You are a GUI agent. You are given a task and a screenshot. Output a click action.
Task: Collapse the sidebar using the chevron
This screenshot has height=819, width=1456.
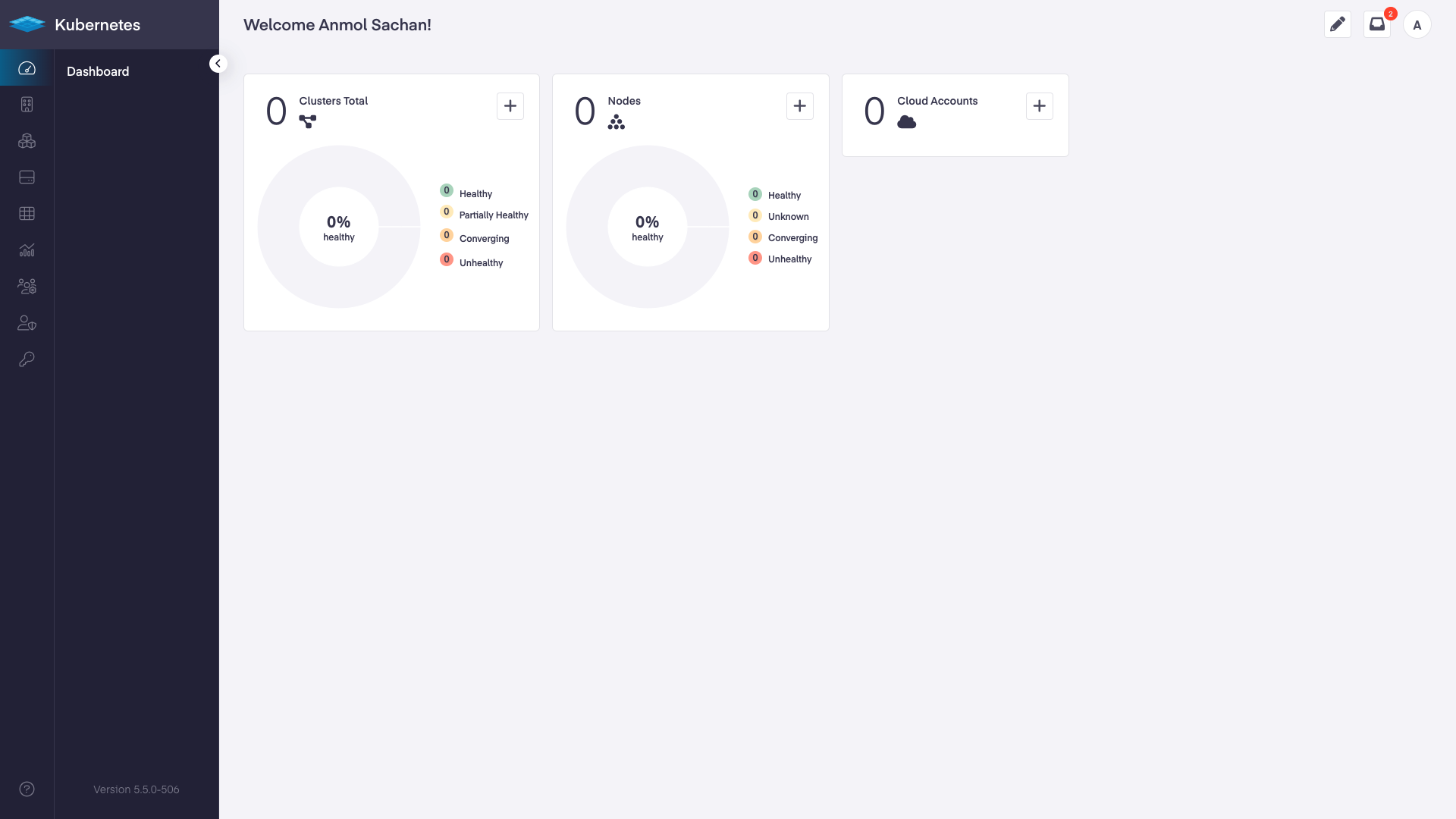tap(218, 63)
